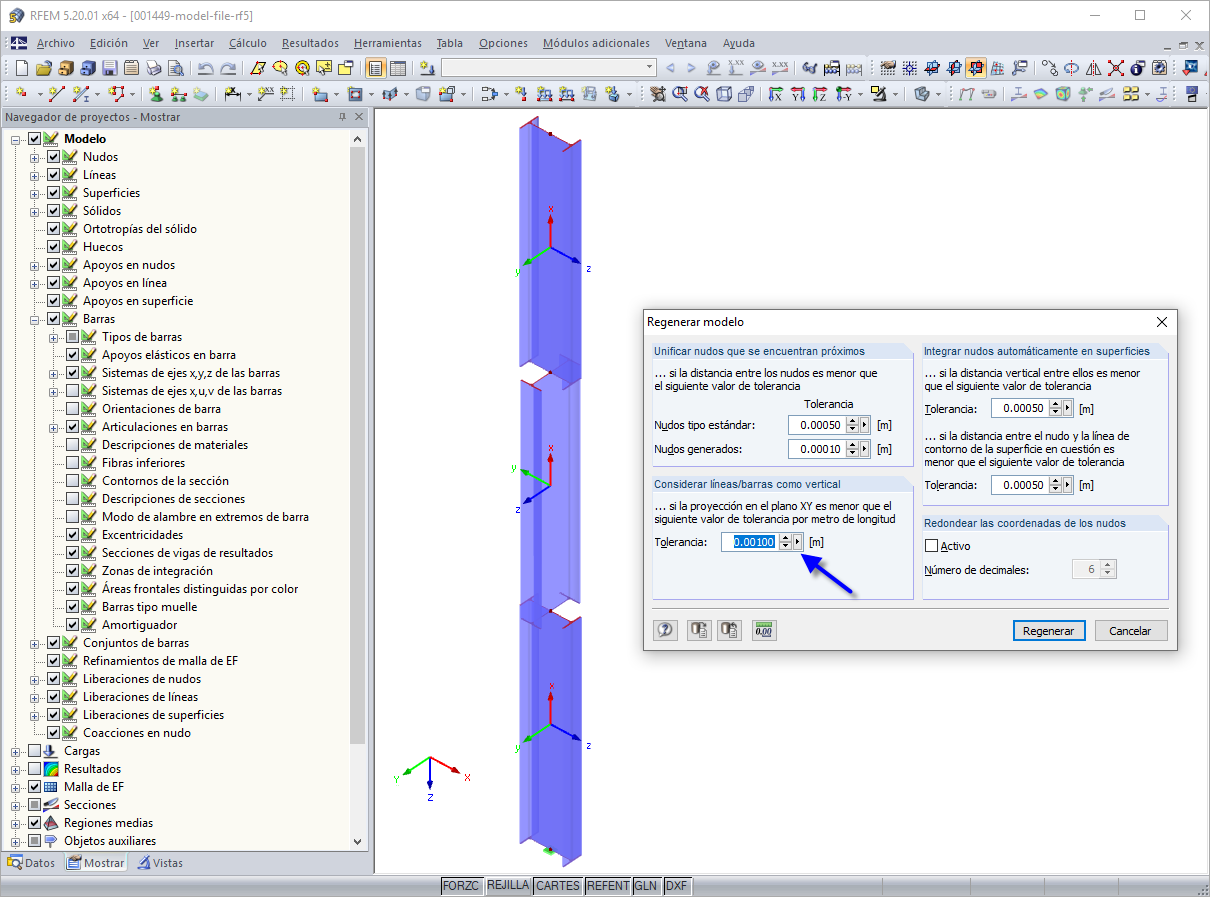Decrease Nudos generados tolerance spinner
This screenshot has width=1210, height=897.
(852, 454)
